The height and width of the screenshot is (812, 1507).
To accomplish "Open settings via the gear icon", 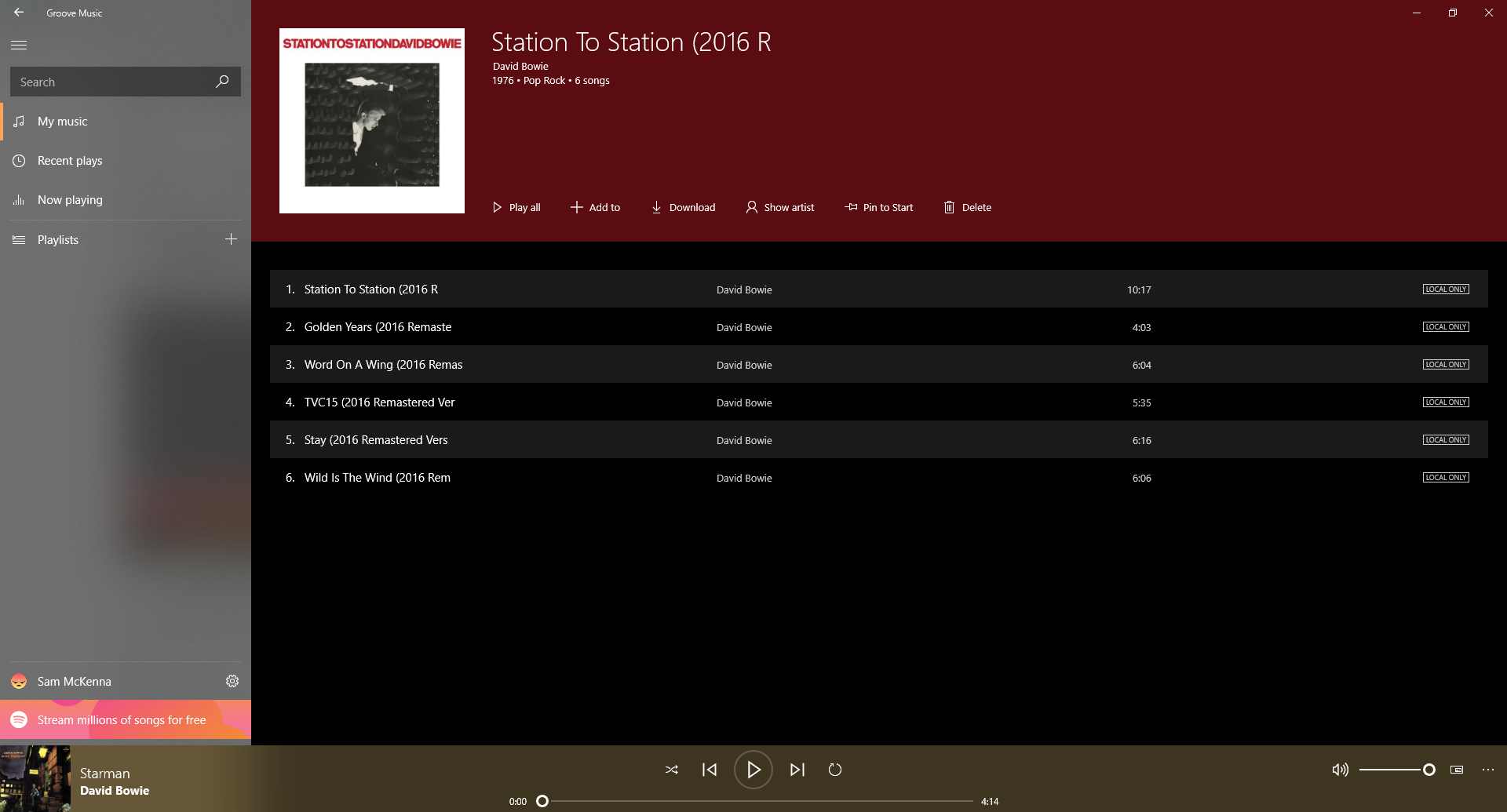I will (232, 681).
